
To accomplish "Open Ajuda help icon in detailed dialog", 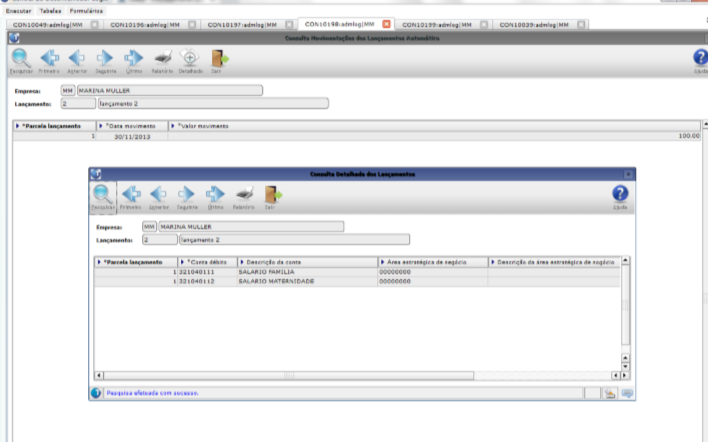I will click(620, 197).
